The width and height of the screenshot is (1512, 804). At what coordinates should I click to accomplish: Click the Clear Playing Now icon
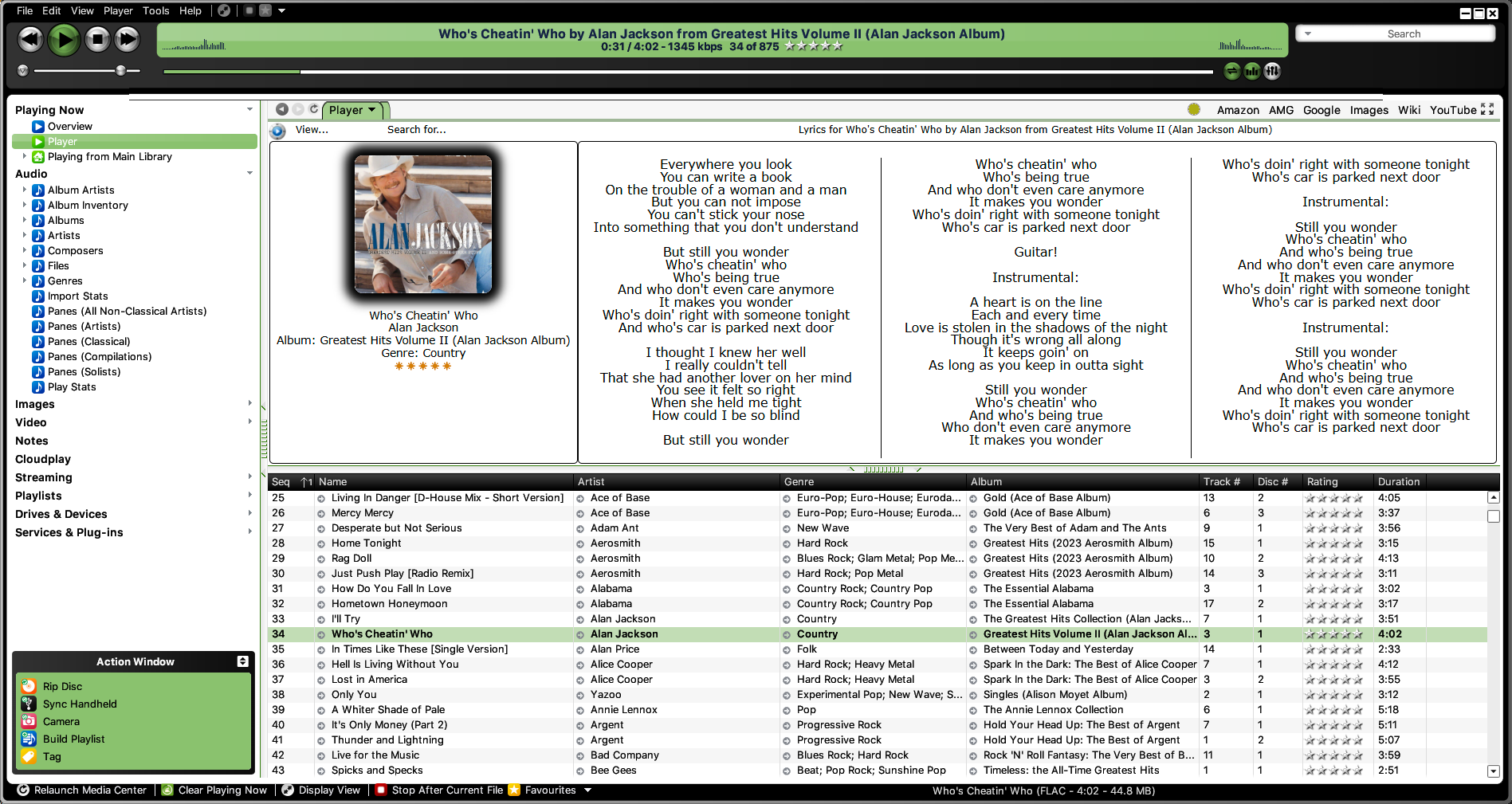(167, 790)
